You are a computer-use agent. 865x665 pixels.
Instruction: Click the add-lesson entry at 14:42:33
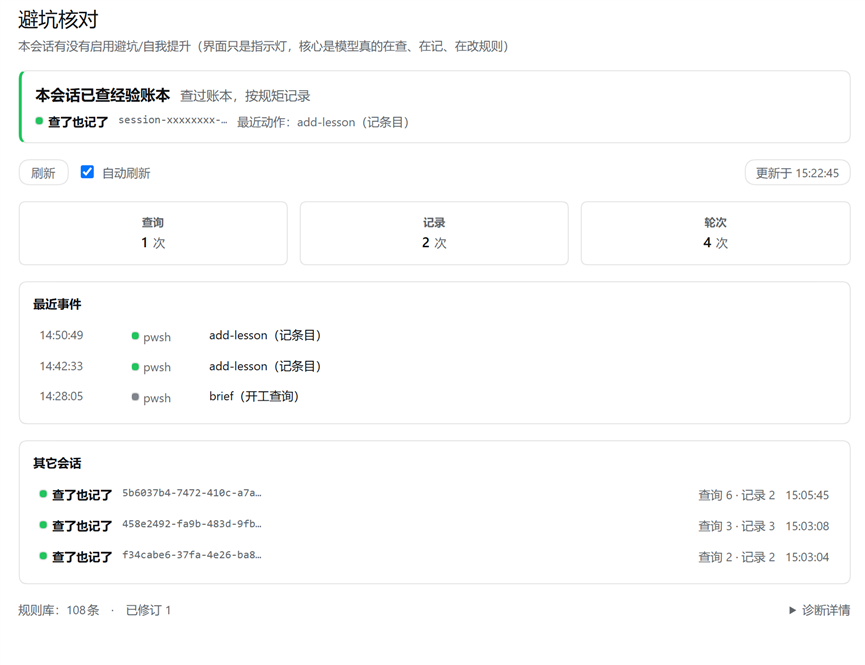click(265, 366)
